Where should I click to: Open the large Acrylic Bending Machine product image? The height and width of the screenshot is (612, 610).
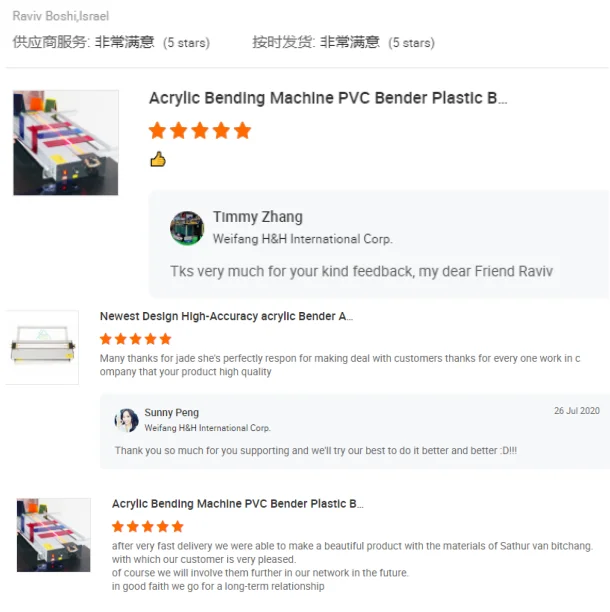pos(66,142)
